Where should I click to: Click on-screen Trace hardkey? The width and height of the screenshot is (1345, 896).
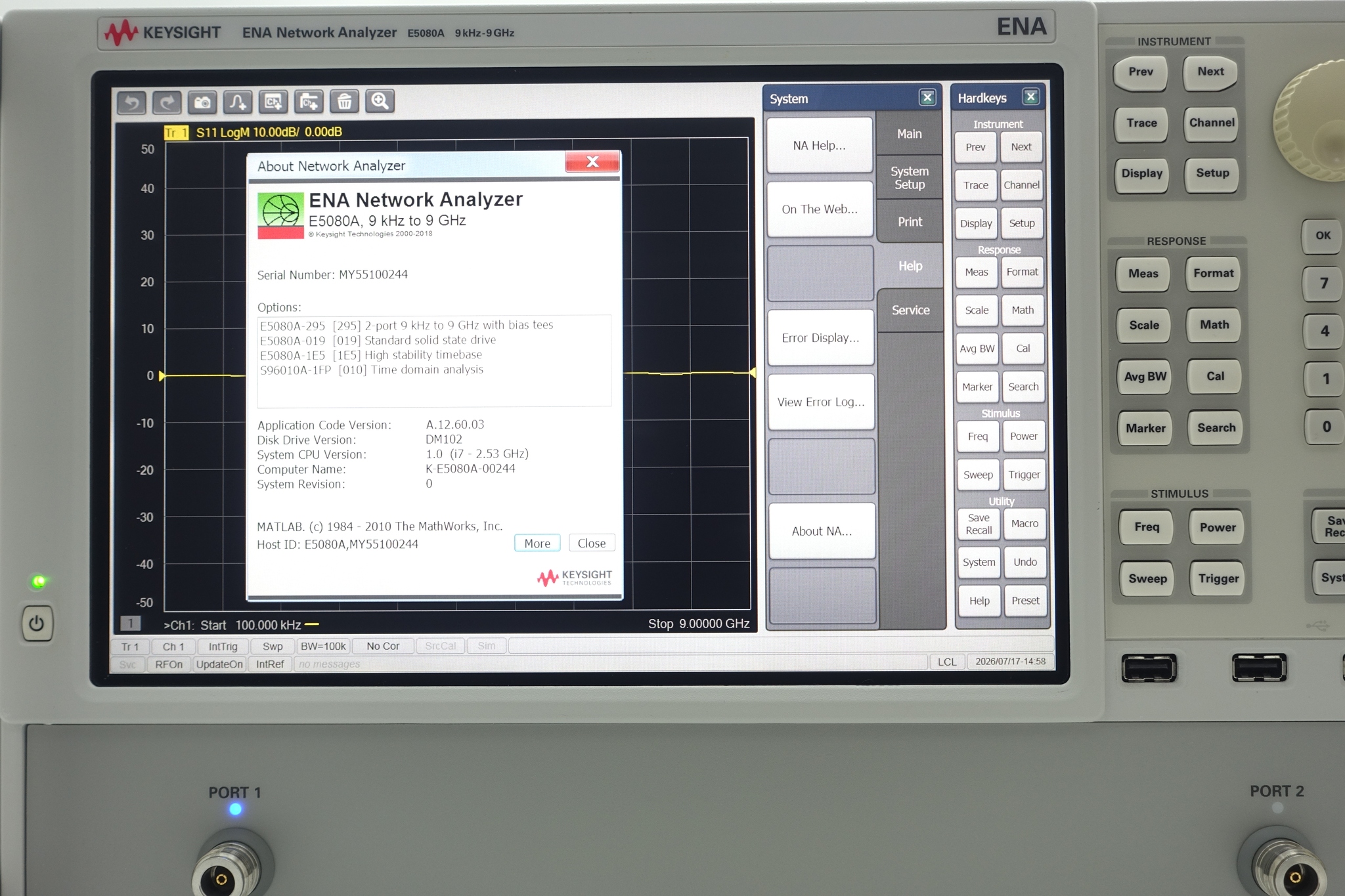click(x=976, y=185)
